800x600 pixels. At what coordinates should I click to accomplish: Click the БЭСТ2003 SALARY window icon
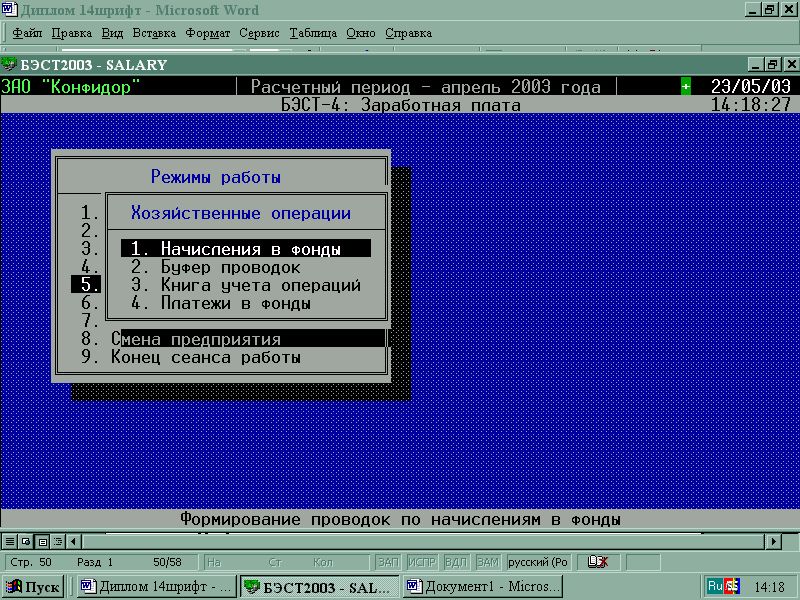tap(9, 64)
